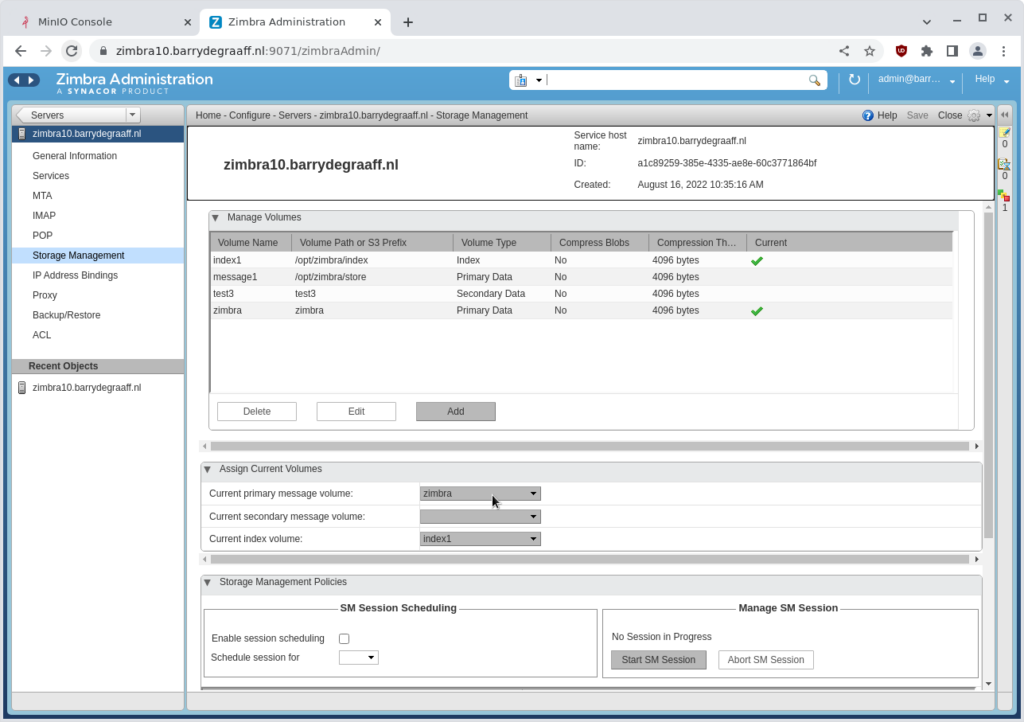Go to Backup/Restore in the sidebar
This screenshot has height=722, width=1024.
(66, 315)
